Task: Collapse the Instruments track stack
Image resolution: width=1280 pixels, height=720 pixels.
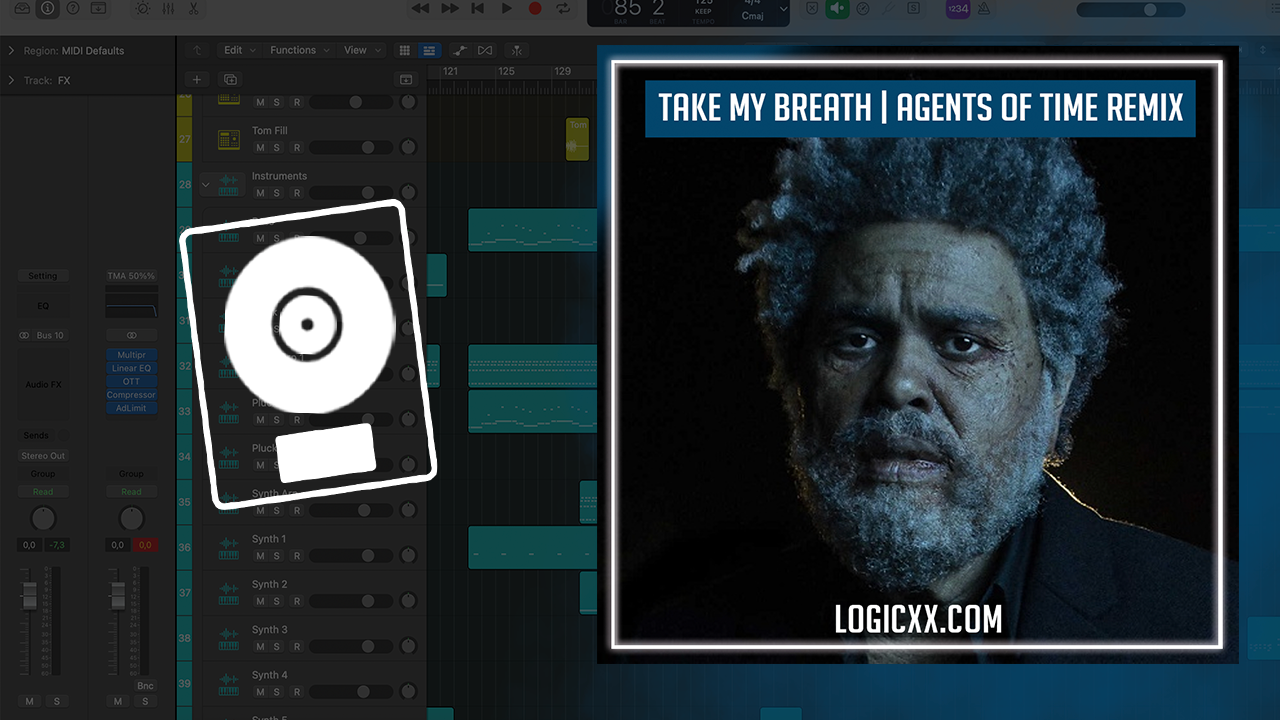Action: pos(206,185)
